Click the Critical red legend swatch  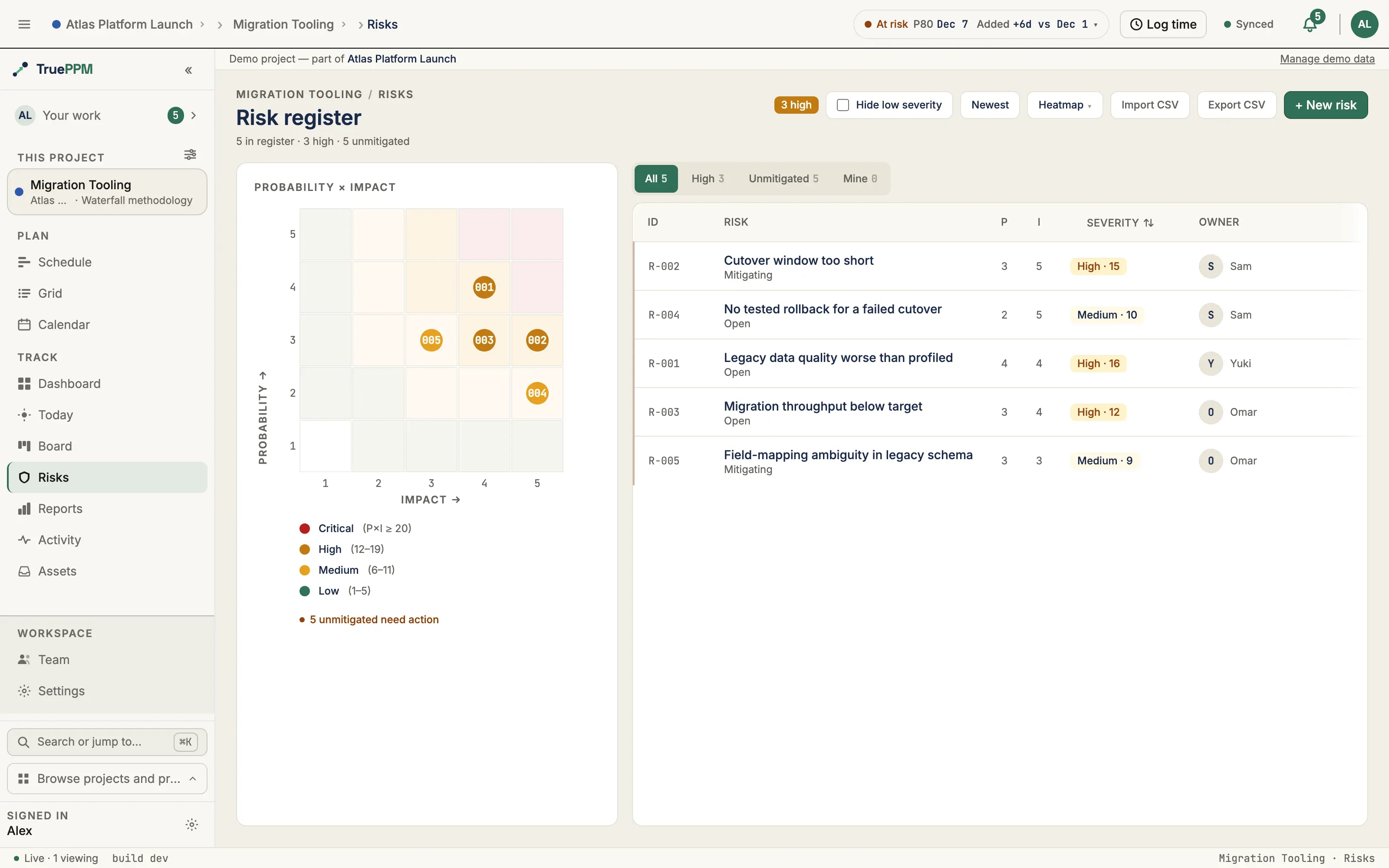[x=305, y=528]
